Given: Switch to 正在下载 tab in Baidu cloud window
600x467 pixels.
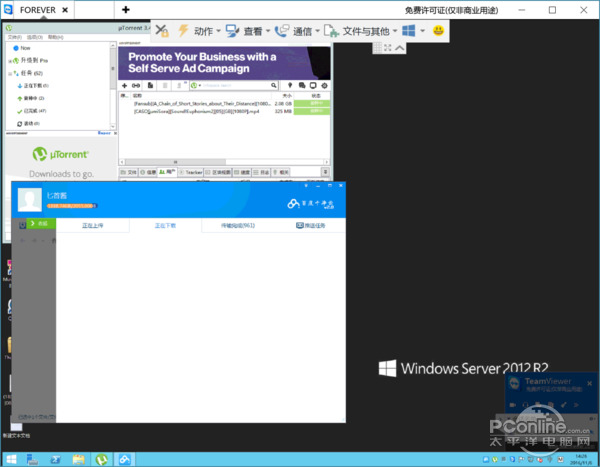Looking at the screenshot, I should click(165, 225).
